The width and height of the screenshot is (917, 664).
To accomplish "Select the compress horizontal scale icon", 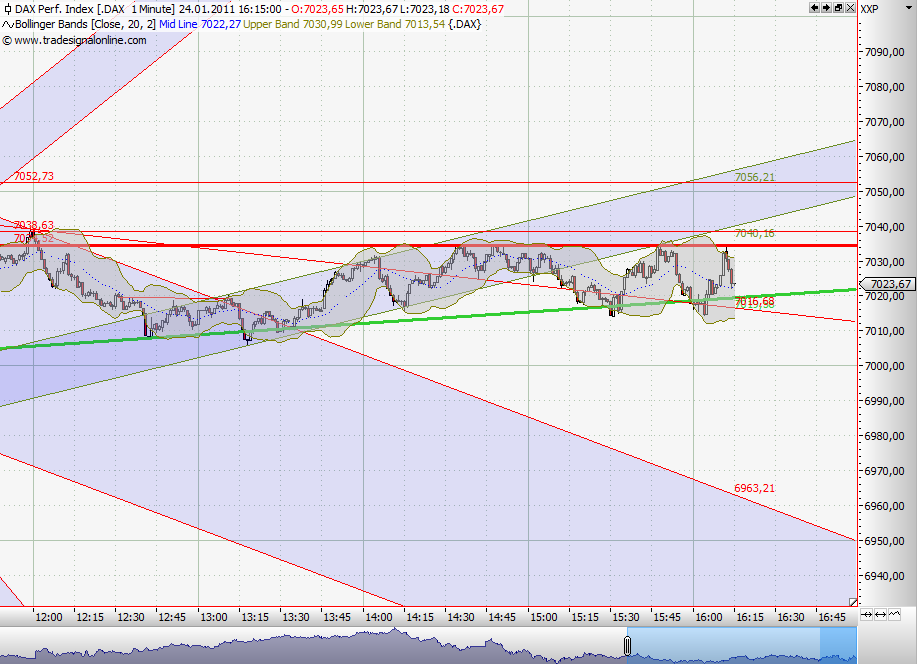I will coord(867,615).
